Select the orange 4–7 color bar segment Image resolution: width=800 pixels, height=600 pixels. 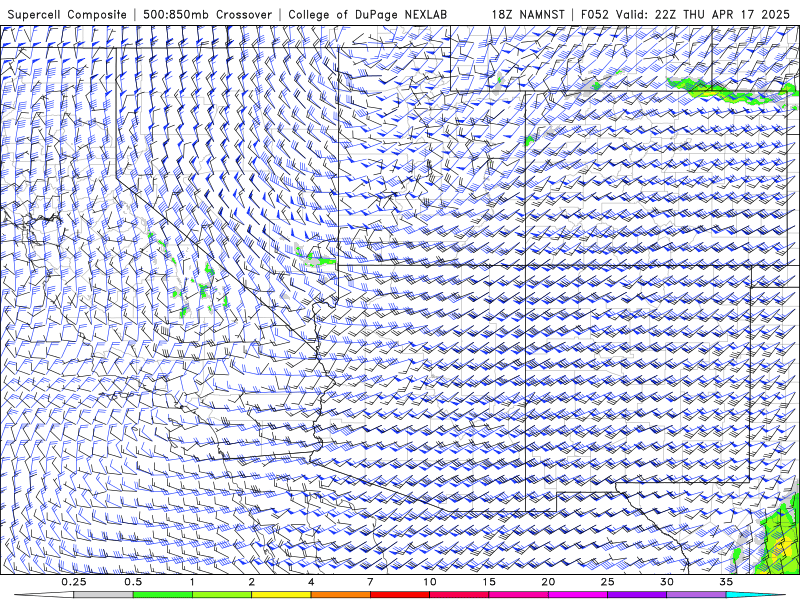point(340,595)
